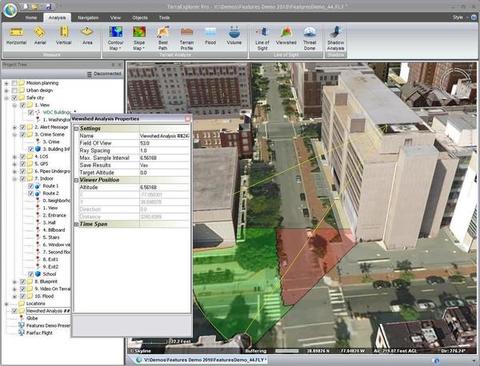Open the Contour Map tool

tap(115, 38)
